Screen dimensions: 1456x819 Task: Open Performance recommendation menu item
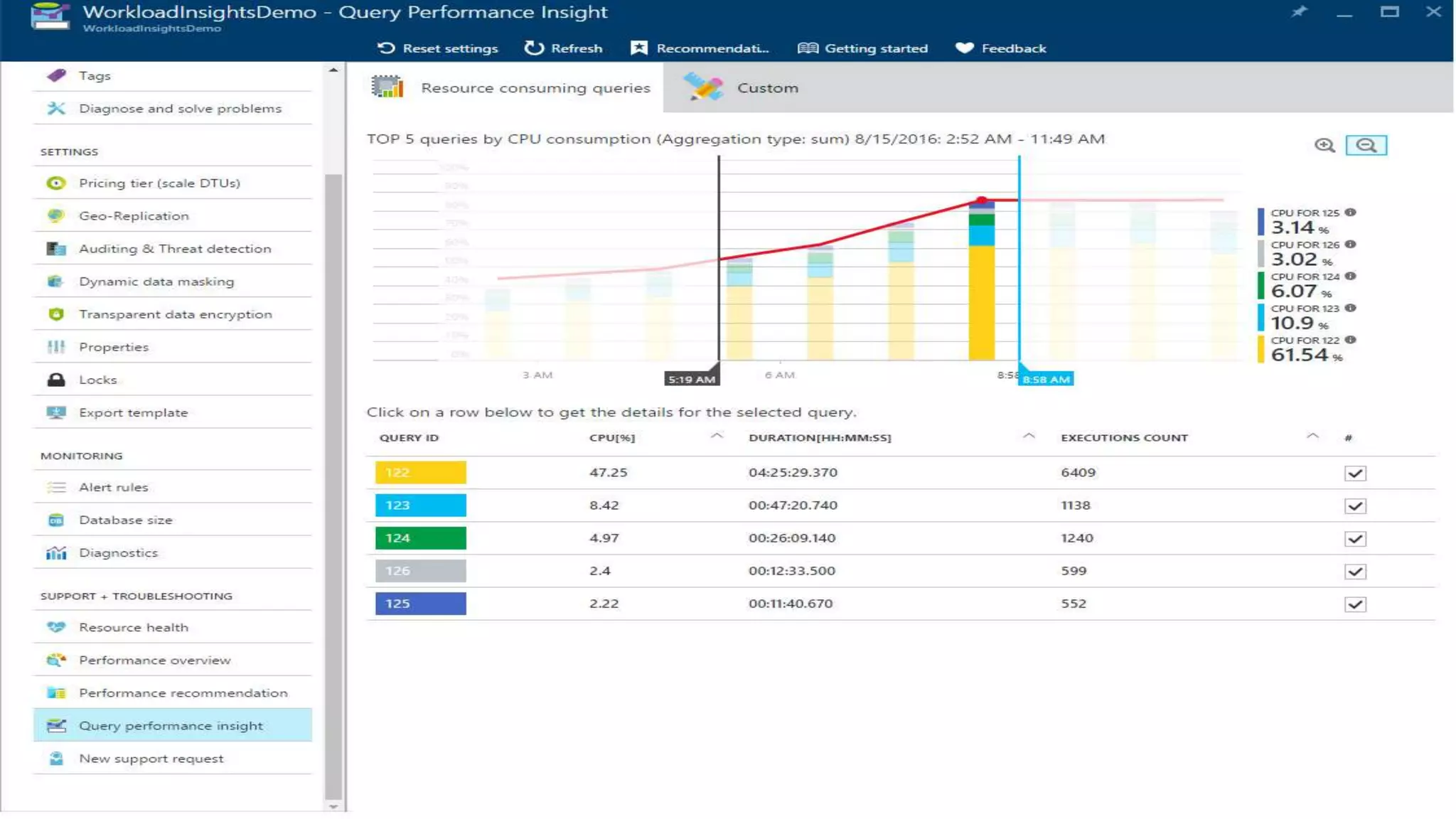point(172,693)
